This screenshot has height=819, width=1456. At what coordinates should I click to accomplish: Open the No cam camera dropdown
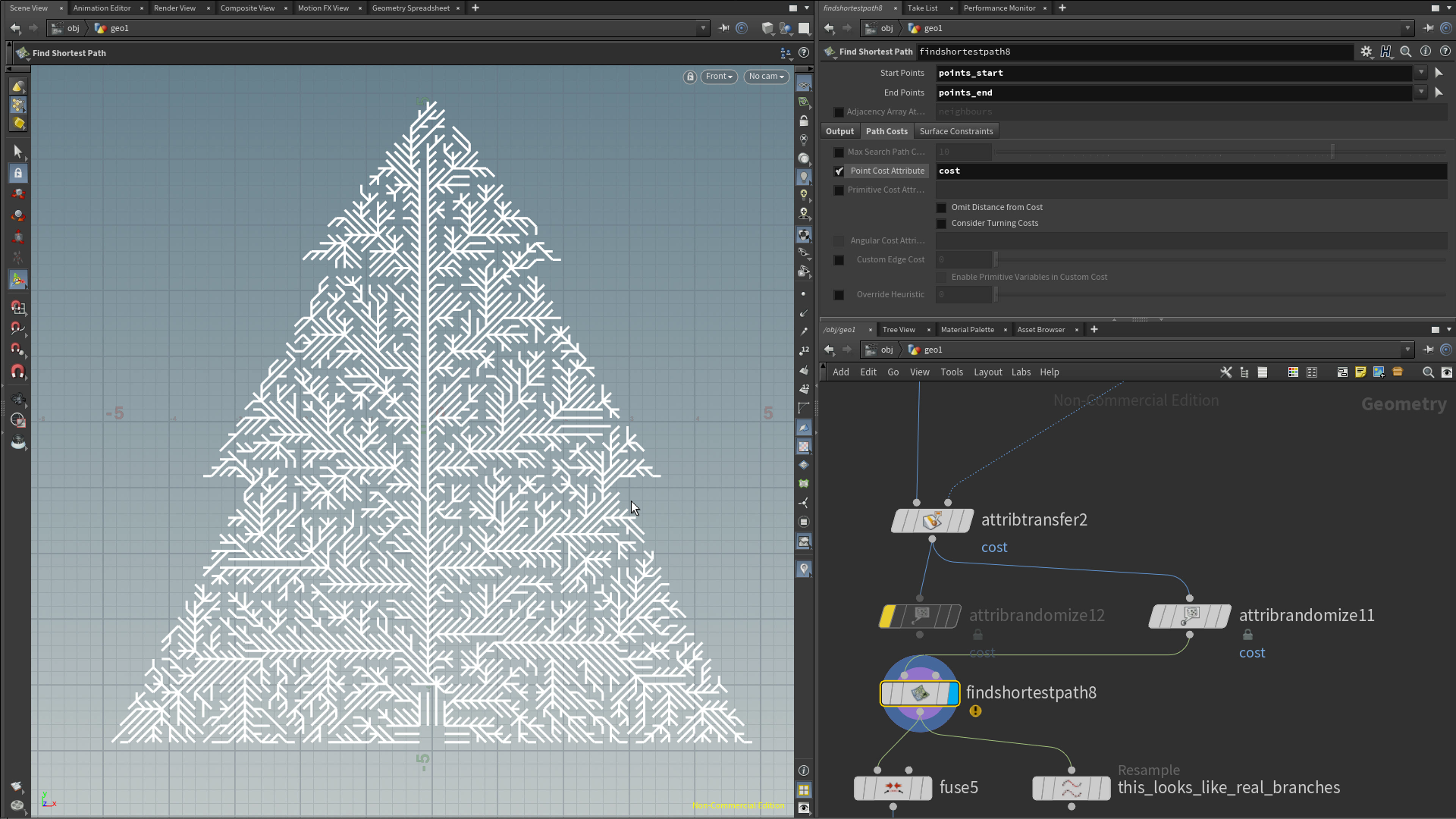[x=766, y=77]
